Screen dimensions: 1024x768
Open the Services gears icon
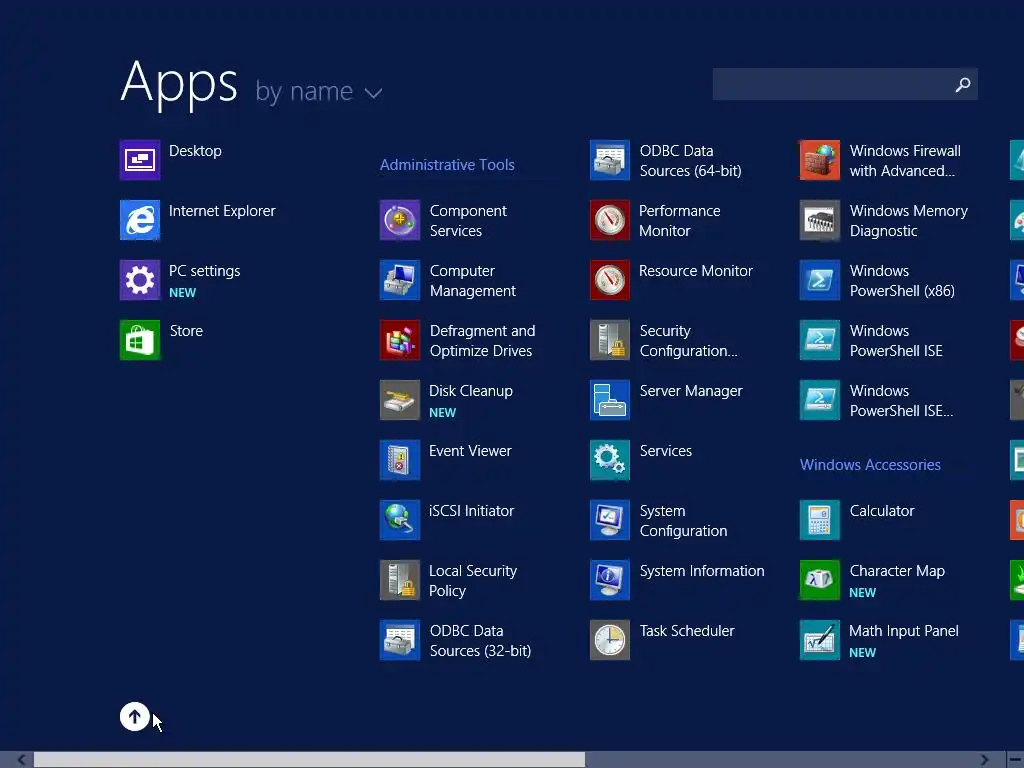(610, 460)
